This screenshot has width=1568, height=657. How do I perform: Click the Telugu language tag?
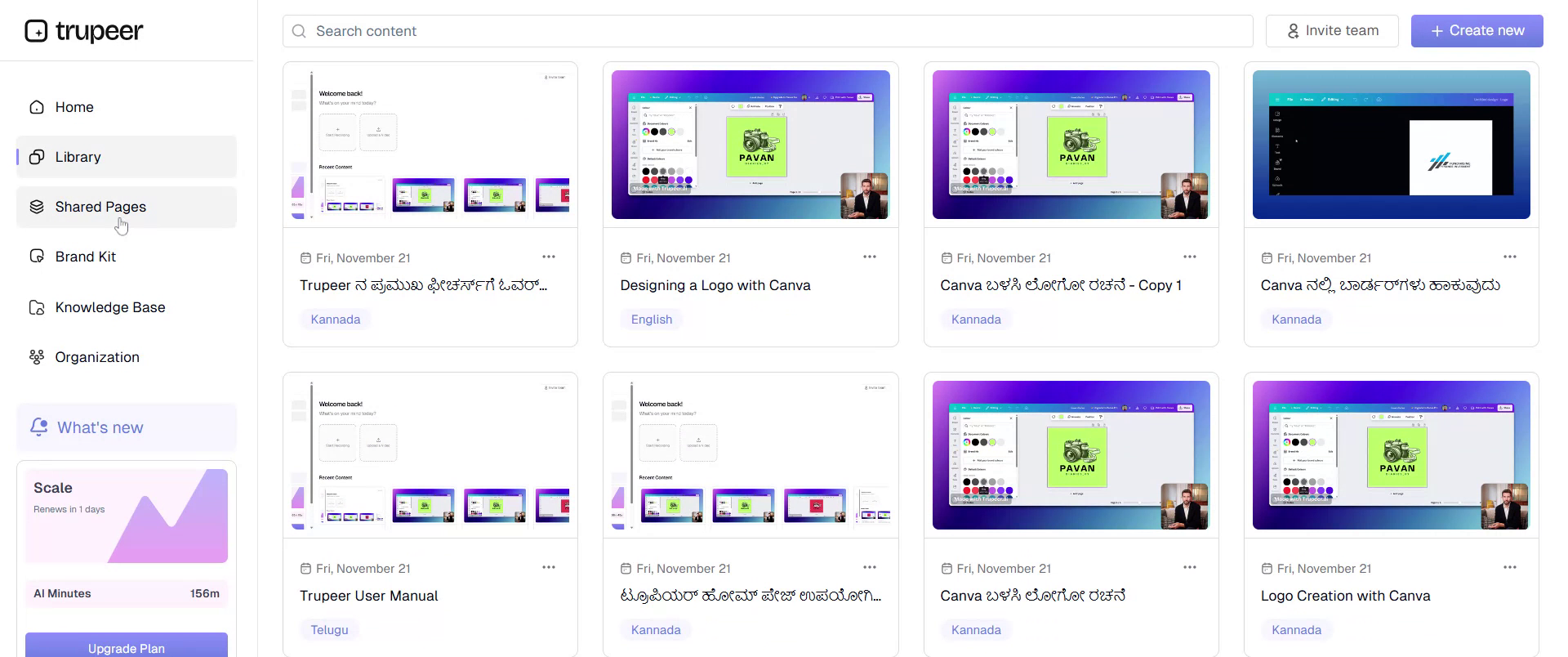click(329, 630)
